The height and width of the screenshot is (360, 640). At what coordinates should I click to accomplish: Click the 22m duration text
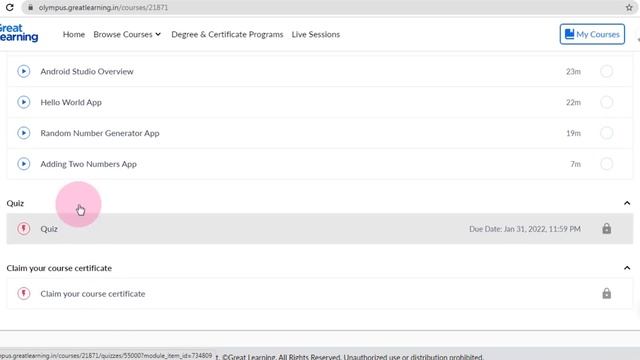tap(573, 102)
